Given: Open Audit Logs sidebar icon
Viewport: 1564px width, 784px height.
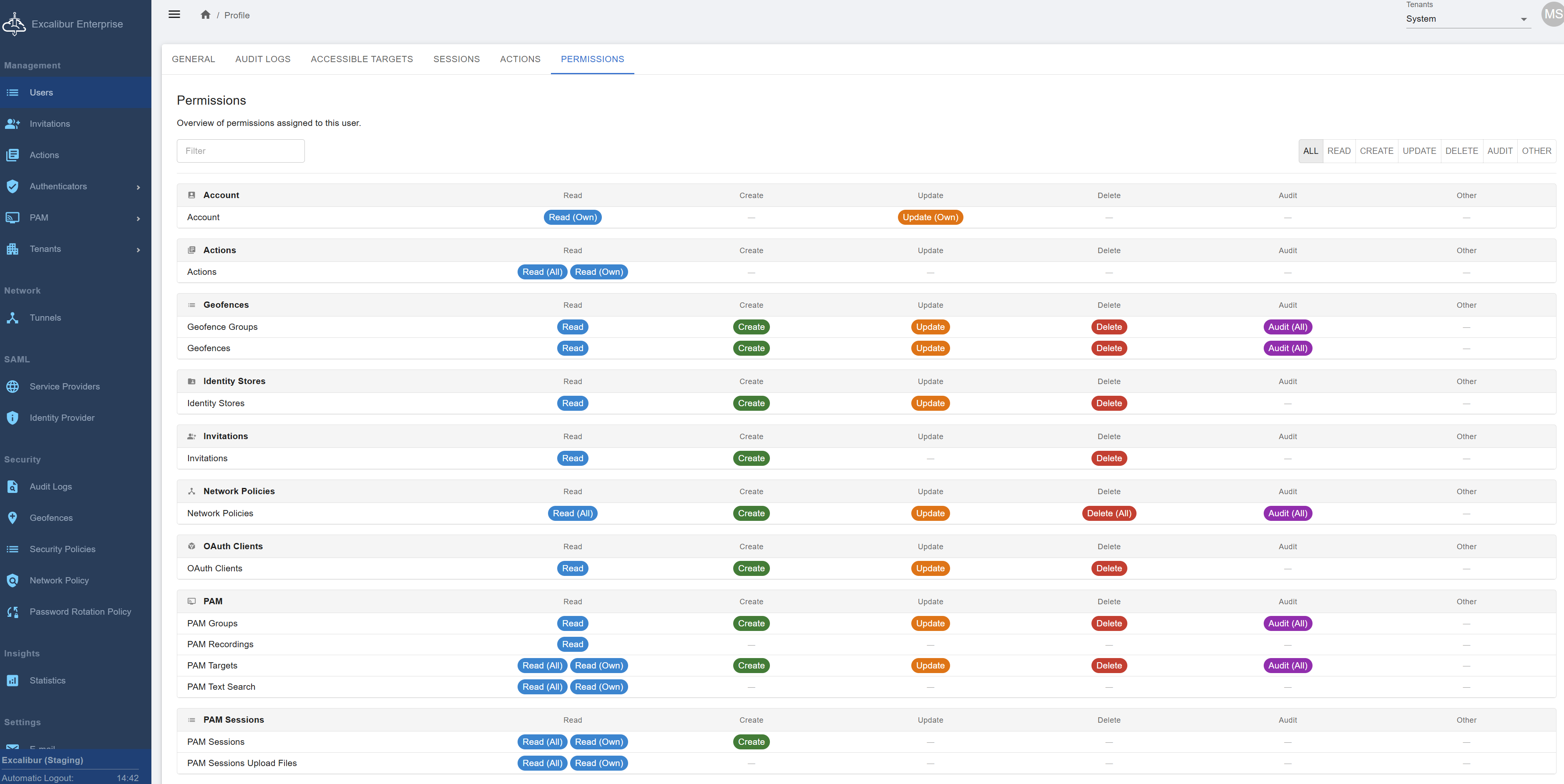Looking at the screenshot, I should point(12,486).
